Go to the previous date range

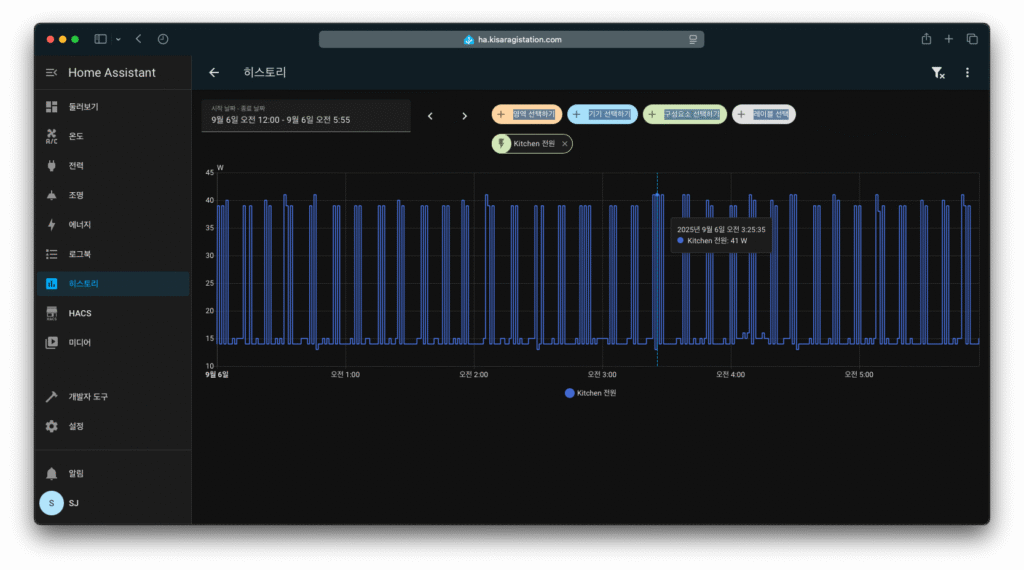click(x=430, y=116)
